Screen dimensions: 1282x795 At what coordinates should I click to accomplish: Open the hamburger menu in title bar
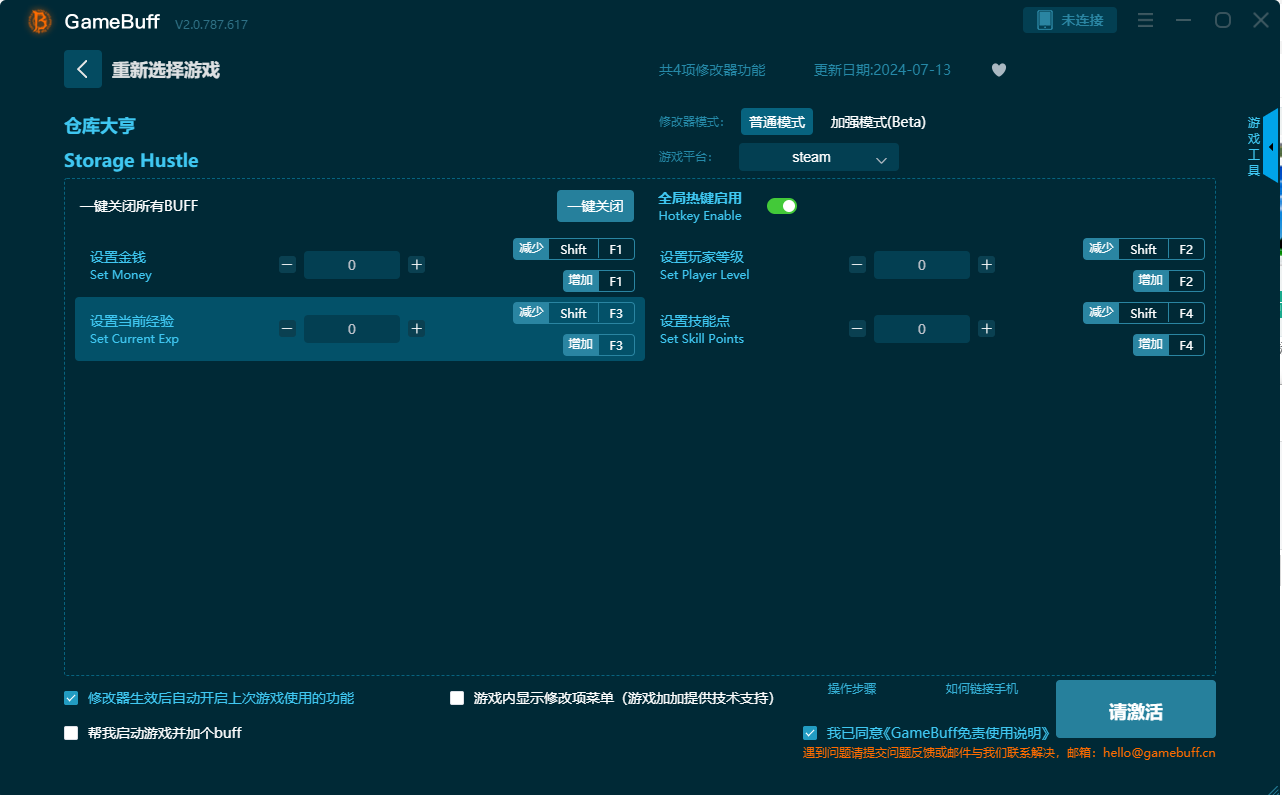[x=1146, y=21]
